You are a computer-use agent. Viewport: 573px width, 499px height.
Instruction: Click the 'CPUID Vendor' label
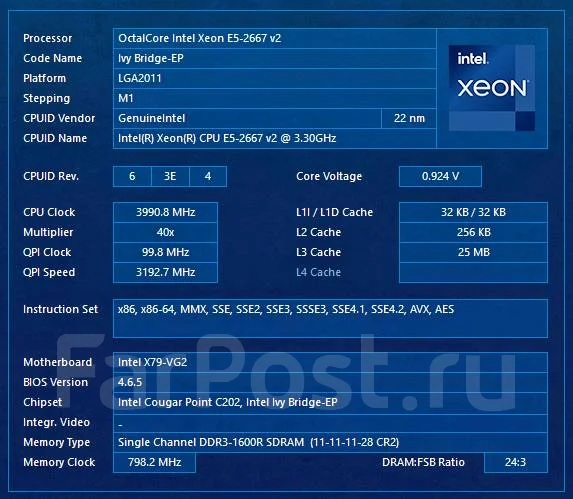pyautogui.click(x=59, y=118)
